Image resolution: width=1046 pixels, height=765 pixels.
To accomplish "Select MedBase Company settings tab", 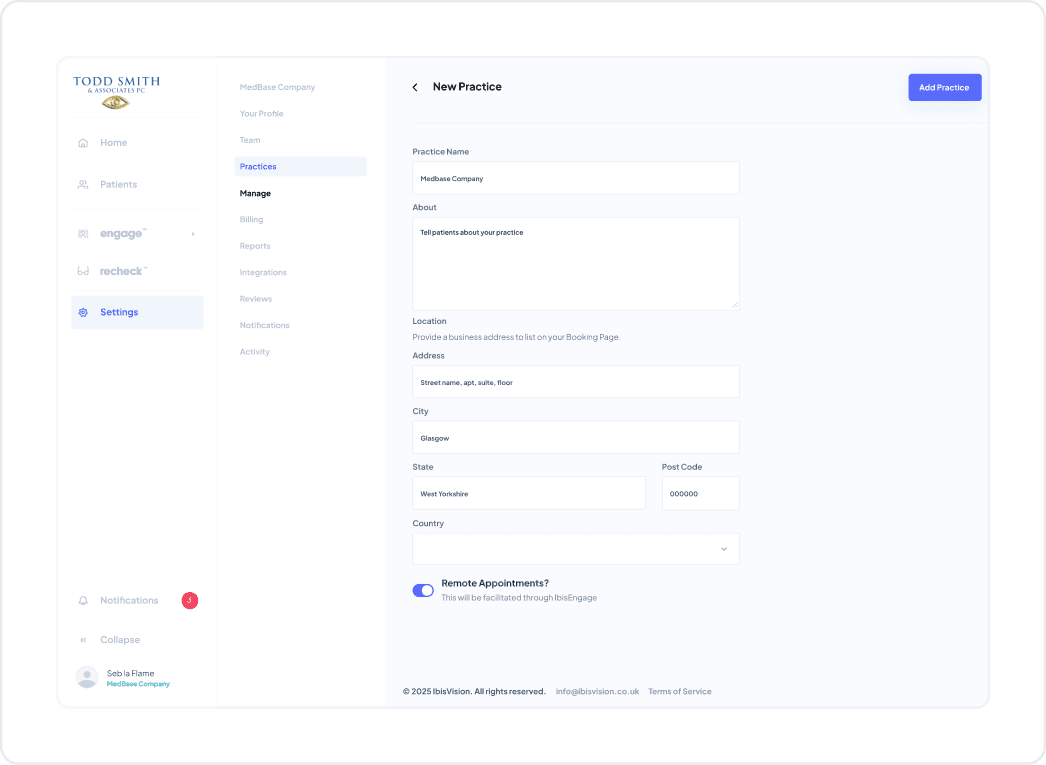I will point(278,87).
